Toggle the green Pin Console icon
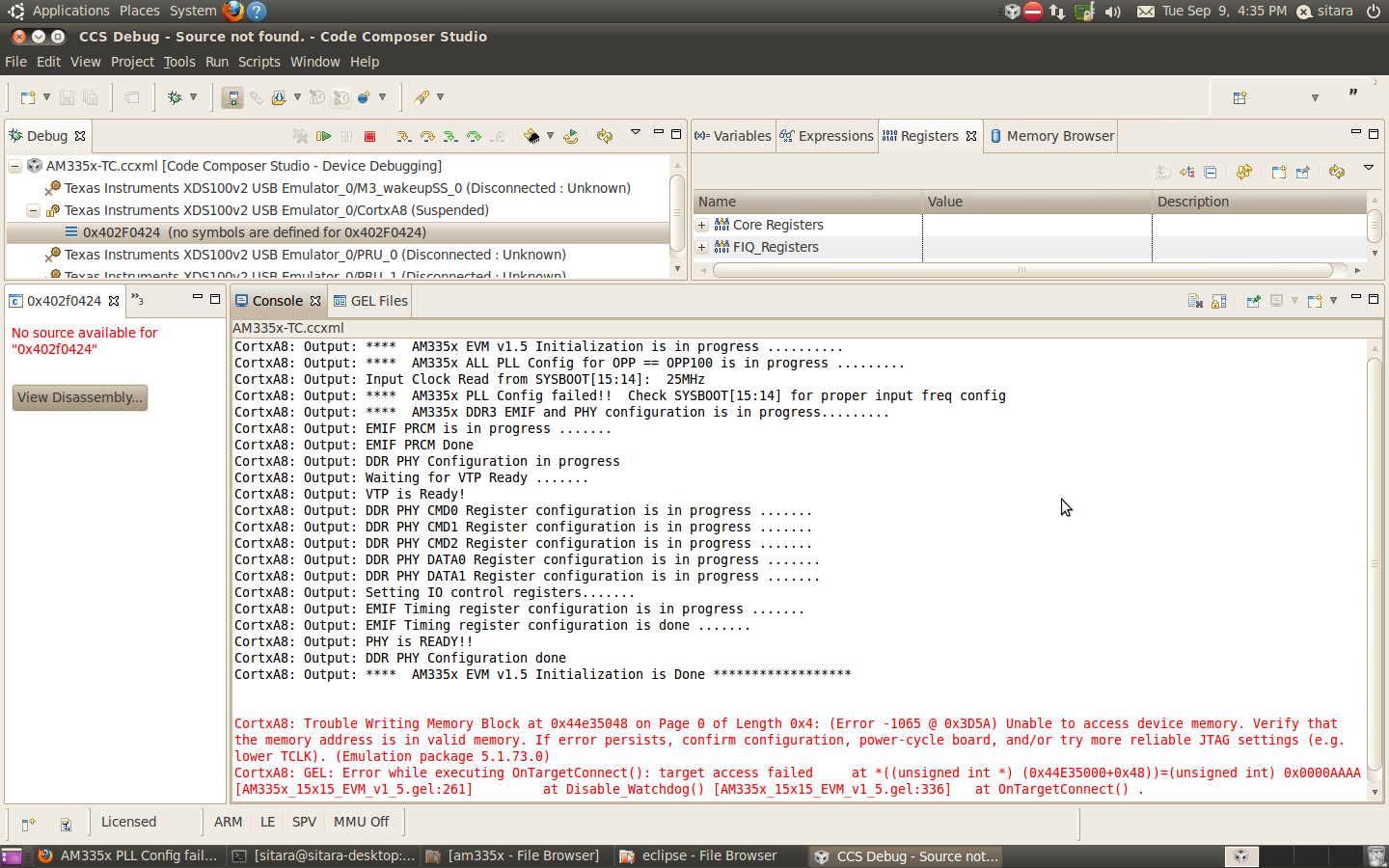The height and width of the screenshot is (868, 1389). point(1253,301)
